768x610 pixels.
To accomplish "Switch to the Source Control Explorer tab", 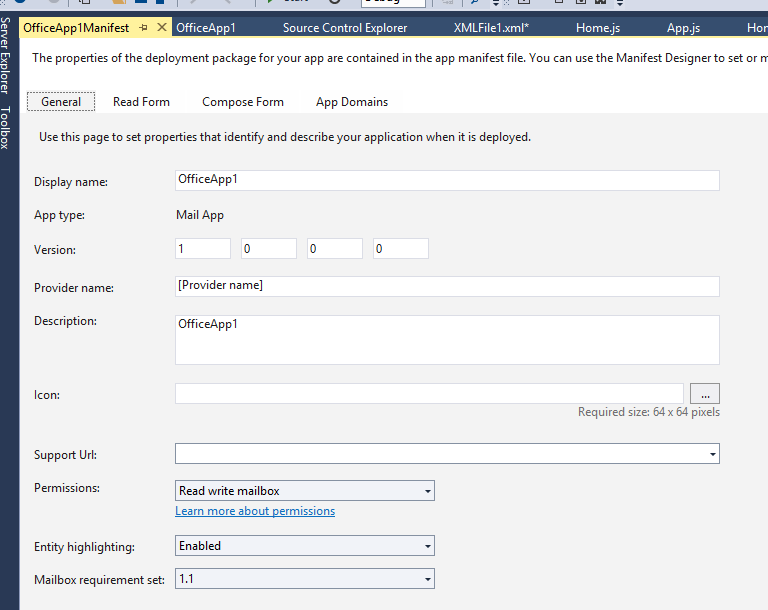I will (x=345, y=28).
